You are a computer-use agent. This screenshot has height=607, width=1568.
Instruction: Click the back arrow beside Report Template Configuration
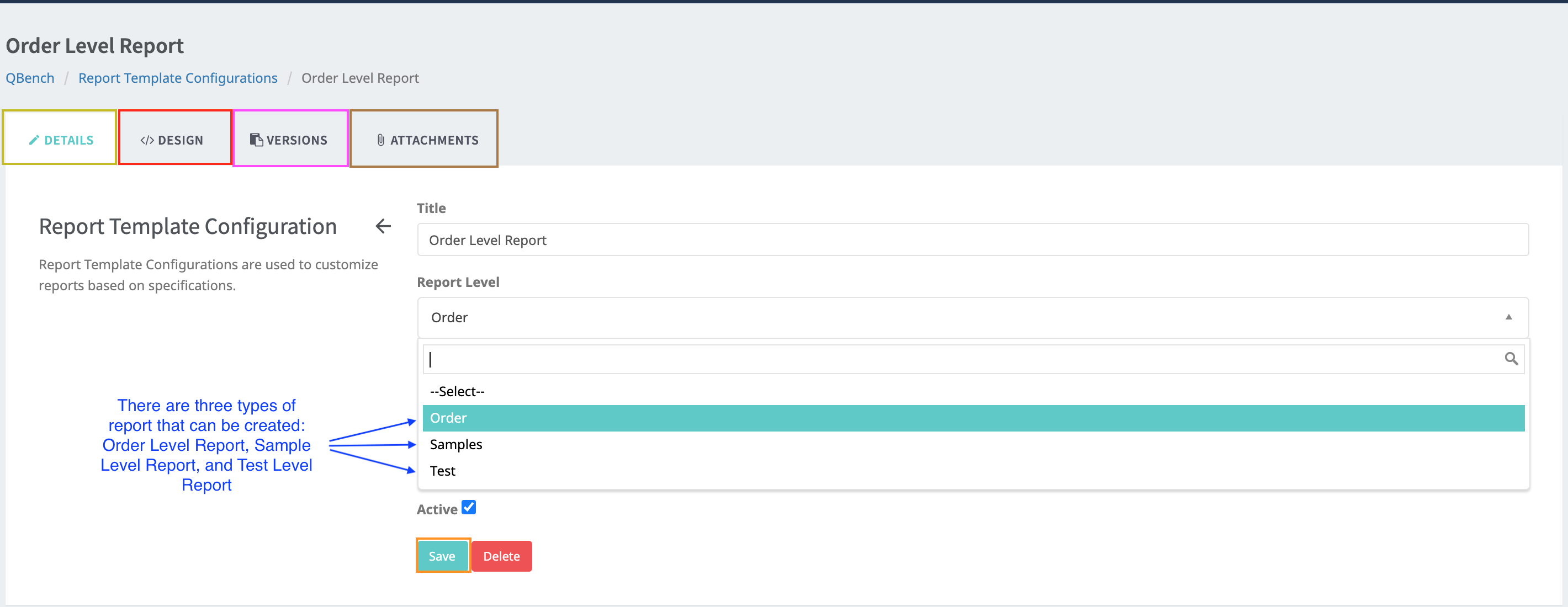point(383,226)
